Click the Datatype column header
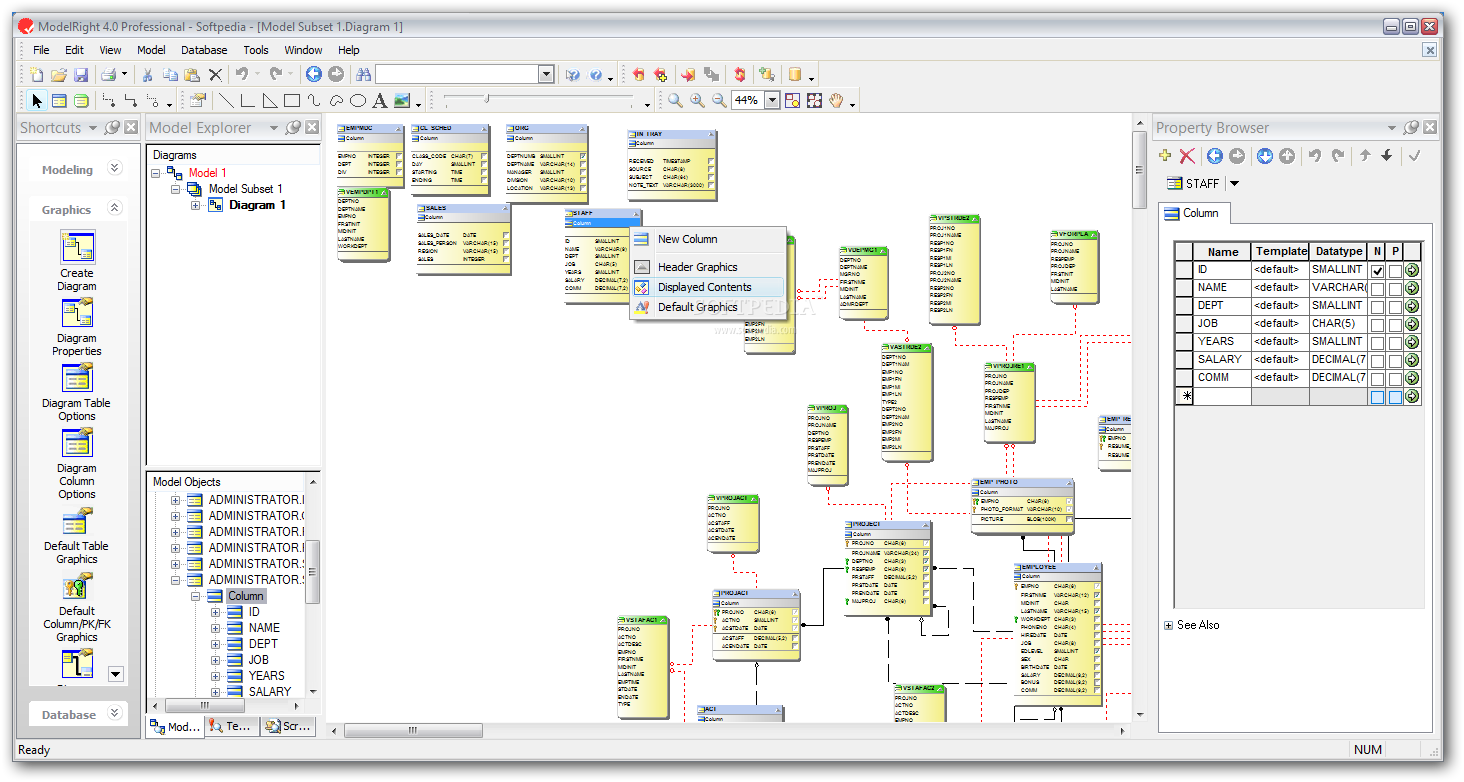The image size is (1464, 782). coord(1339,251)
